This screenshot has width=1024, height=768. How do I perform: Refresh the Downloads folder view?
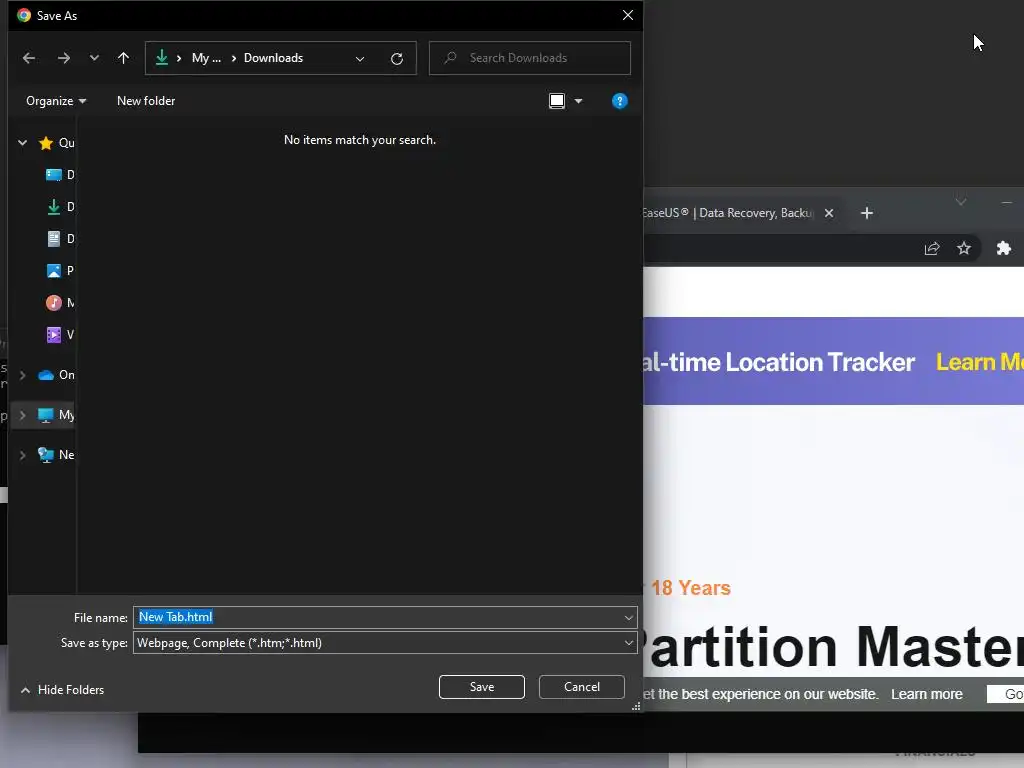(x=396, y=59)
